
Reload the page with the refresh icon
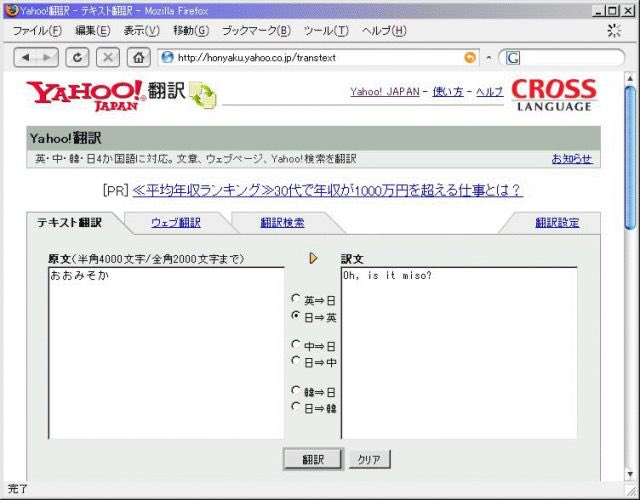click(78, 58)
